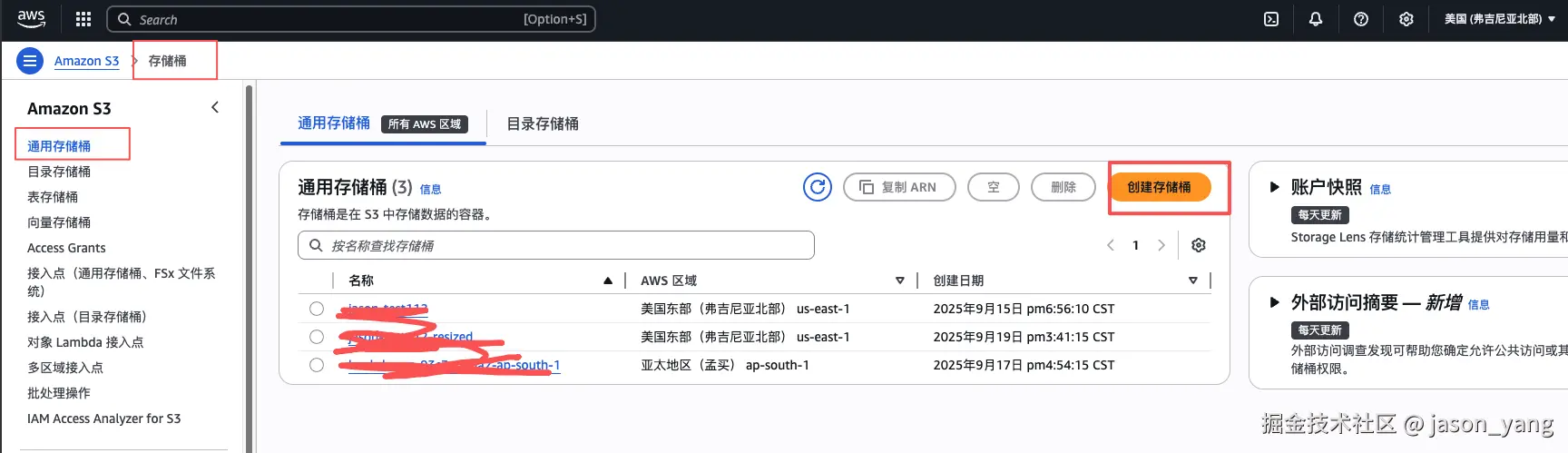Open table preferences gear icon
This screenshot has height=453, width=1568.
pos(1199,245)
